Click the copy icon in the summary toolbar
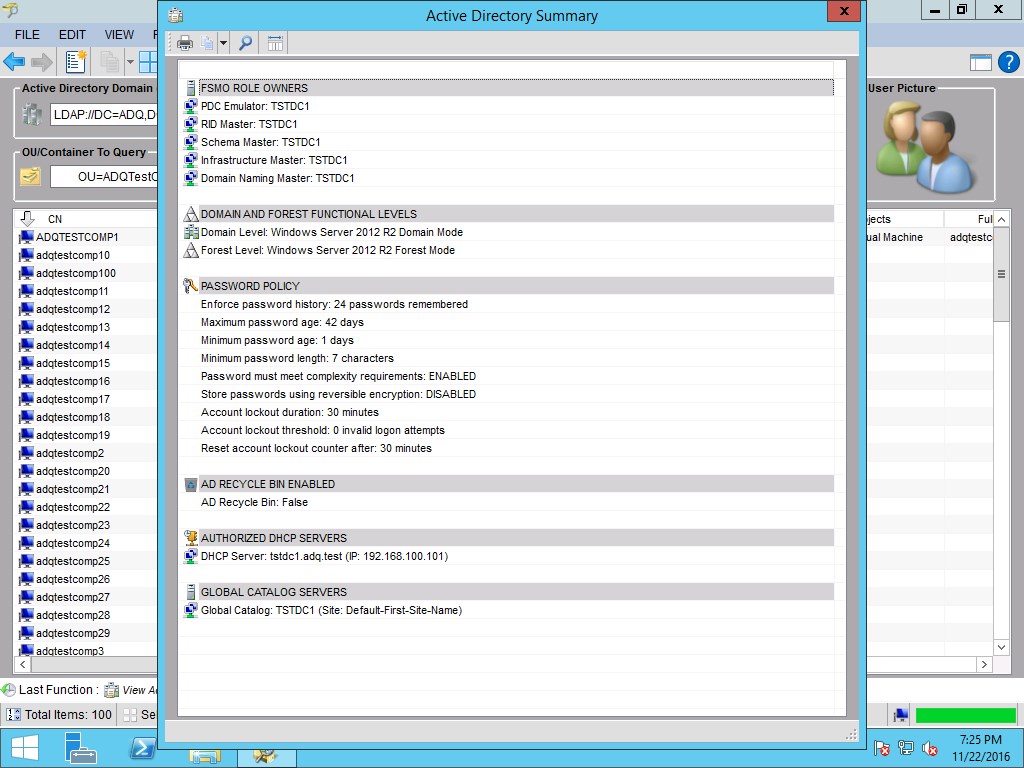Image resolution: width=1024 pixels, height=768 pixels. pyautogui.click(x=207, y=44)
